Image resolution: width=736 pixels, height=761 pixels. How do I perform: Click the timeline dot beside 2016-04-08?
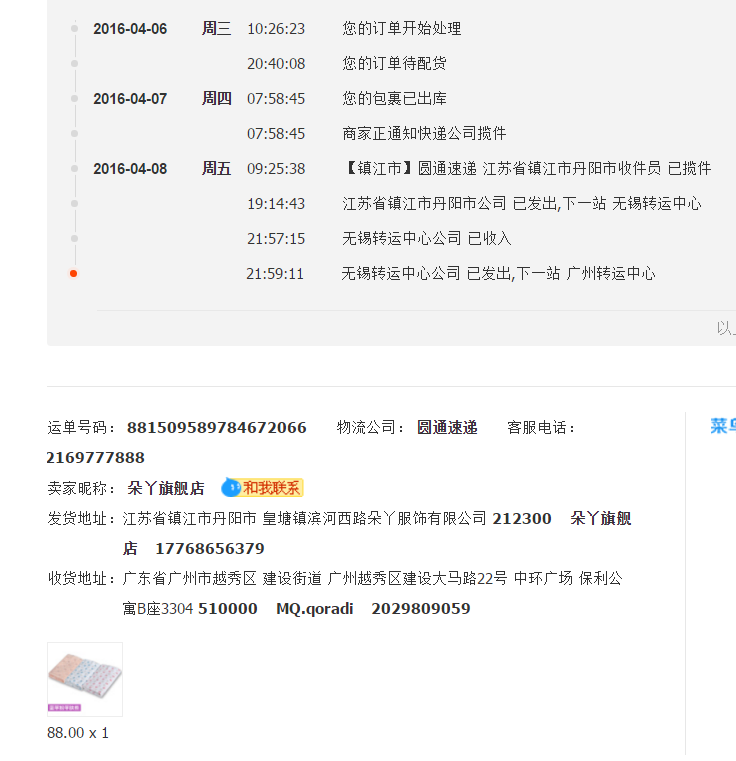pyautogui.click(x=74, y=169)
